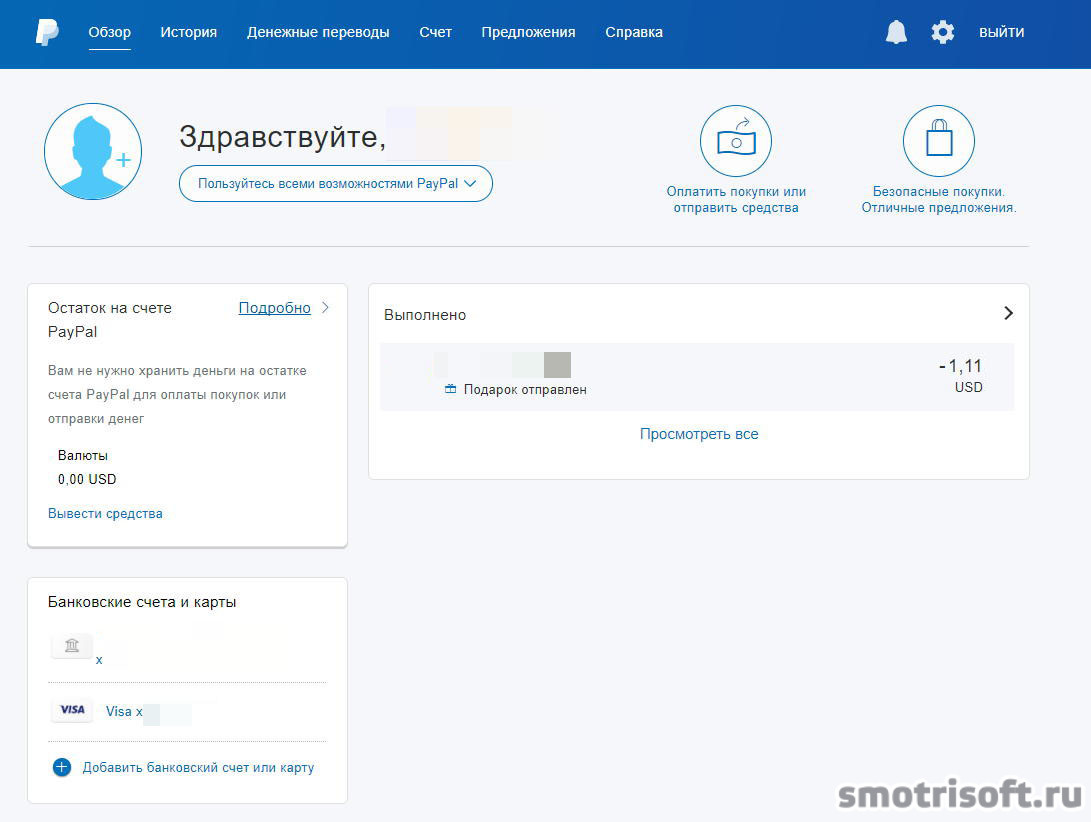Screen dimensions: 1091x822
Task: Click the PayPal logo icon
Action: pyautogui.click(x=47, y=32)
